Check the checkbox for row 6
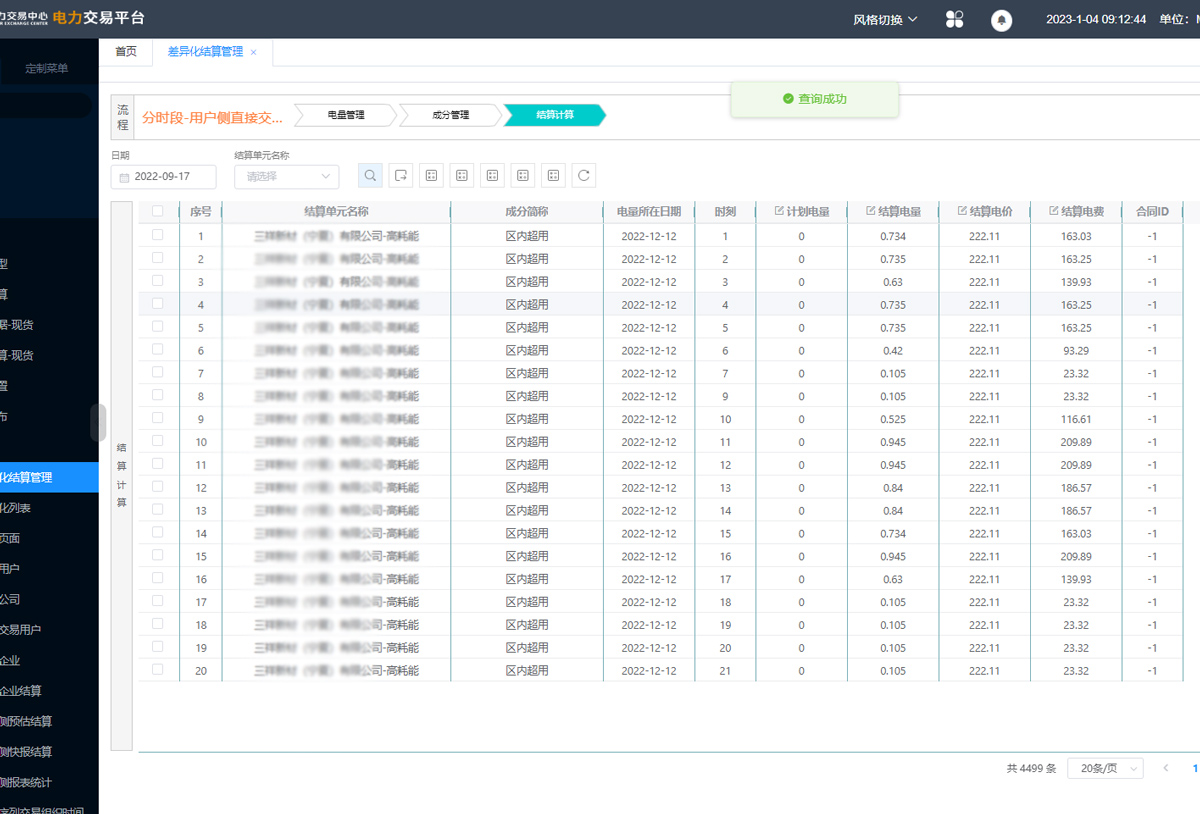Image resolution: width=1200 pixels, height=814 pixels. click(158, 349)
